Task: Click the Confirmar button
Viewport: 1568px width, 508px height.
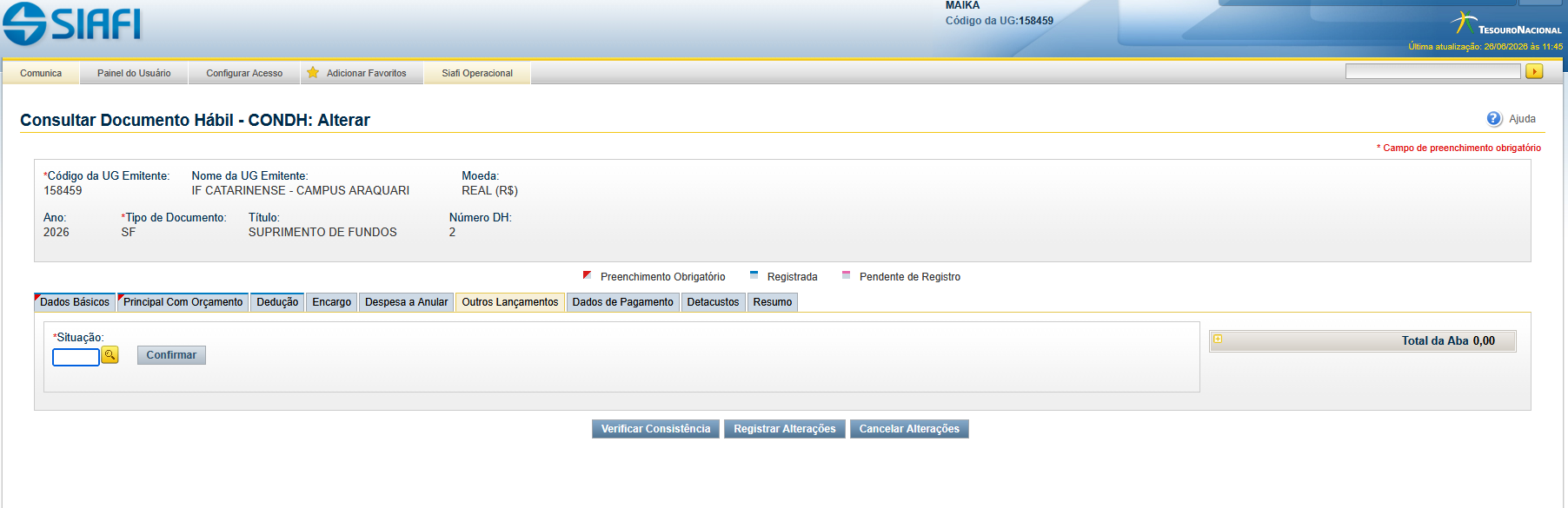Action: coord(171,355)
